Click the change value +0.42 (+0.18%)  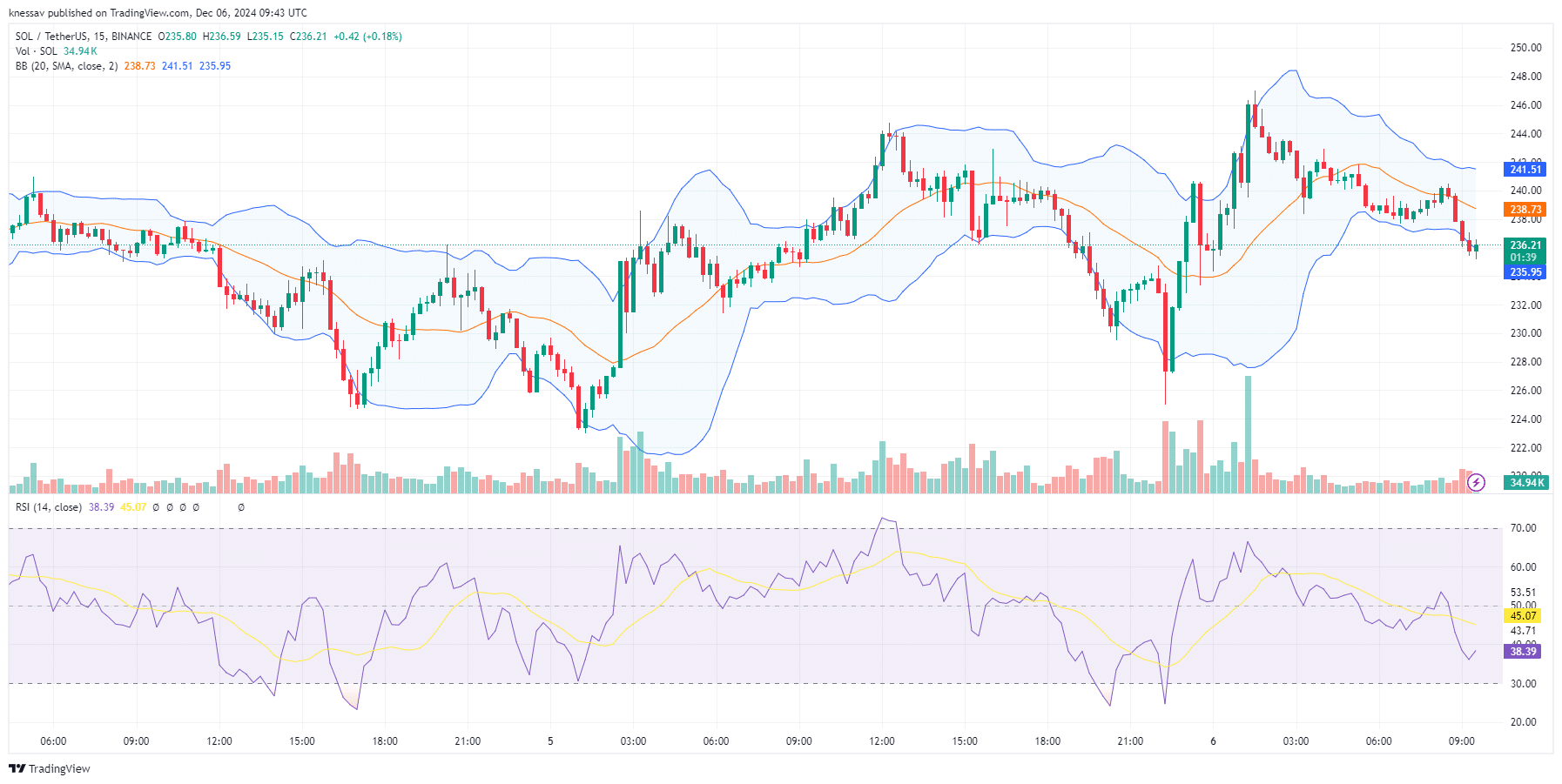pos(367,37)
